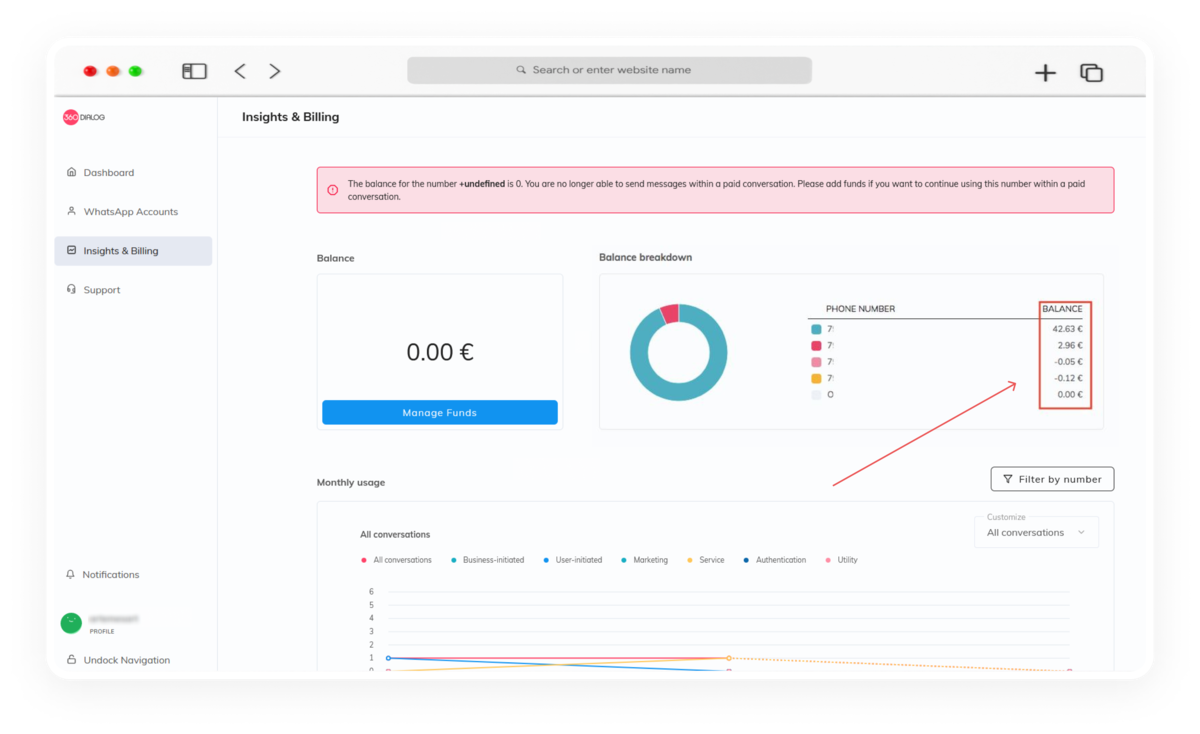Click the Insights & Billing page title
Screen dimensions: 1200x734
coord(290,117)
